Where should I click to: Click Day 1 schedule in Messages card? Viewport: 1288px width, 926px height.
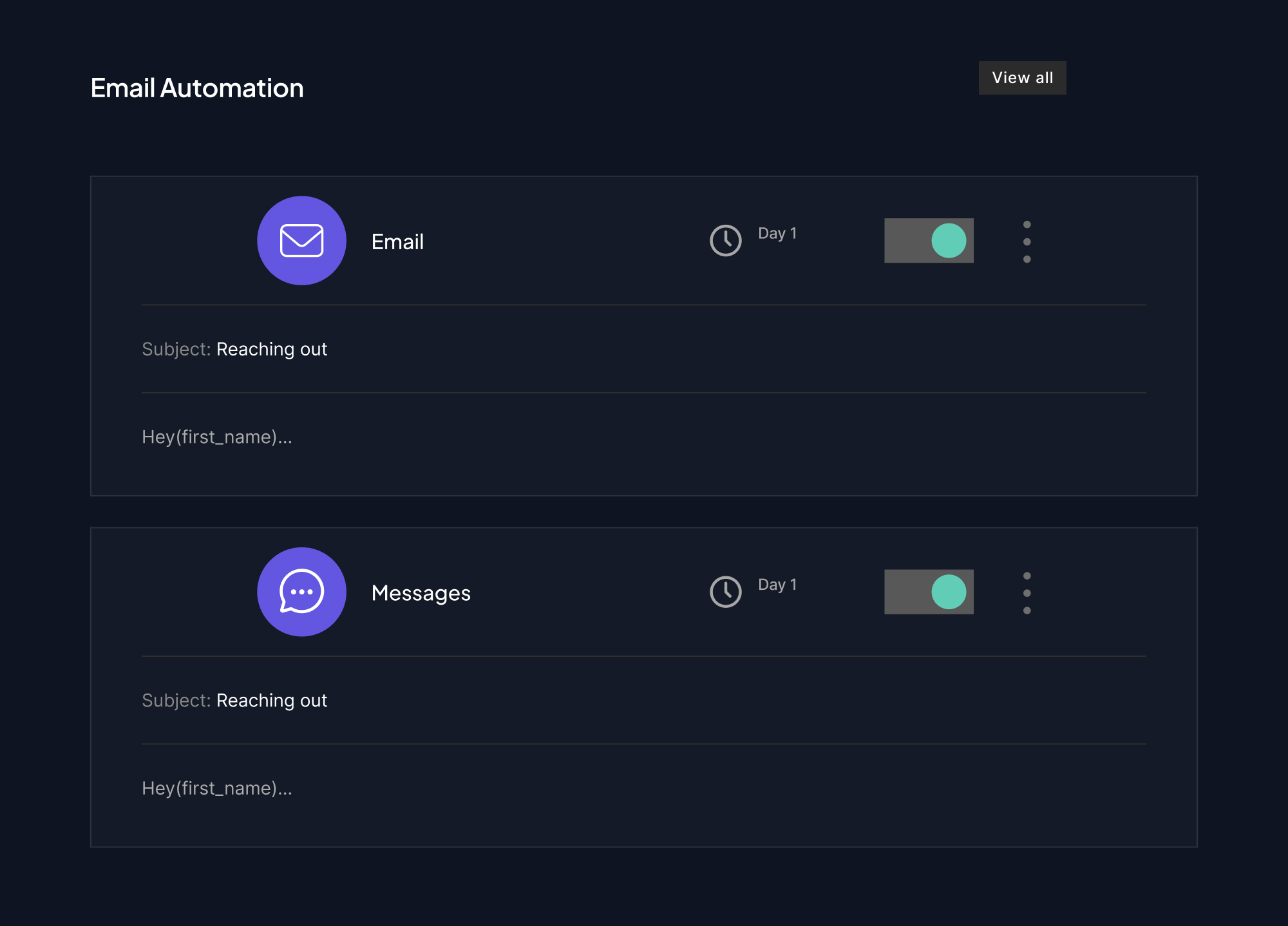(x=777, y=585)
